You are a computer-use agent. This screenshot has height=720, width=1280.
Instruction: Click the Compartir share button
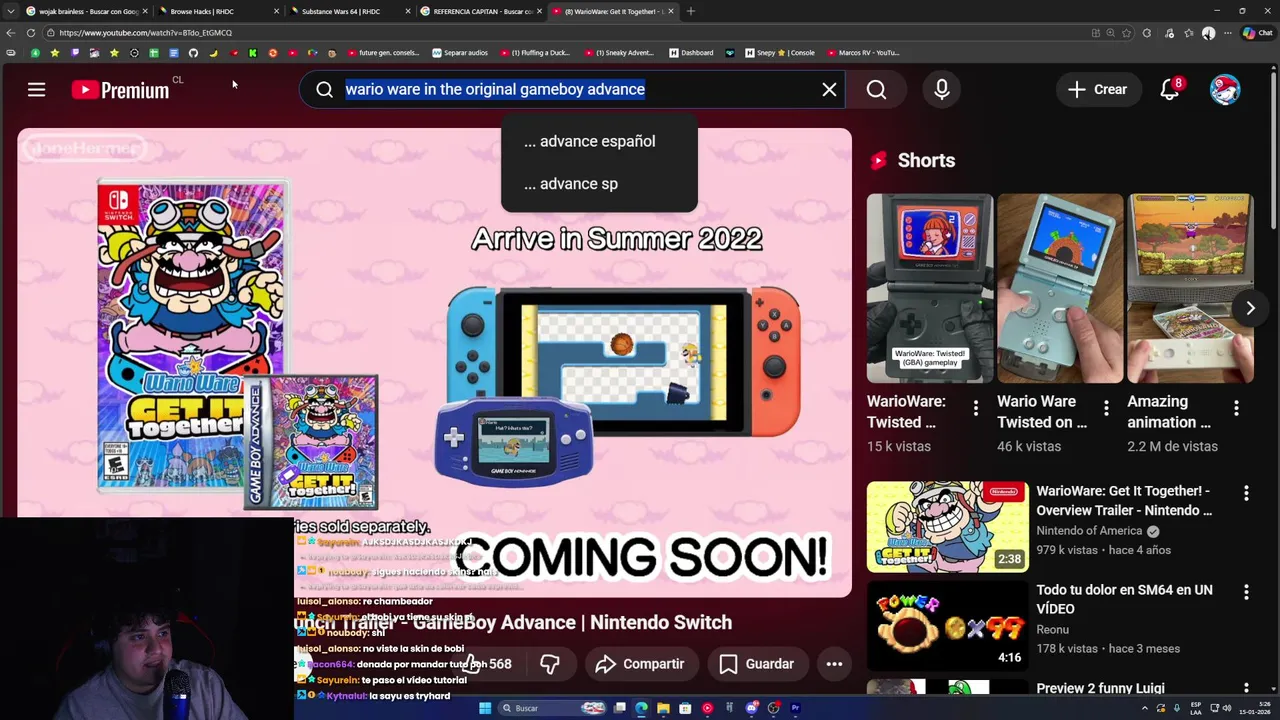coord(640,664)
